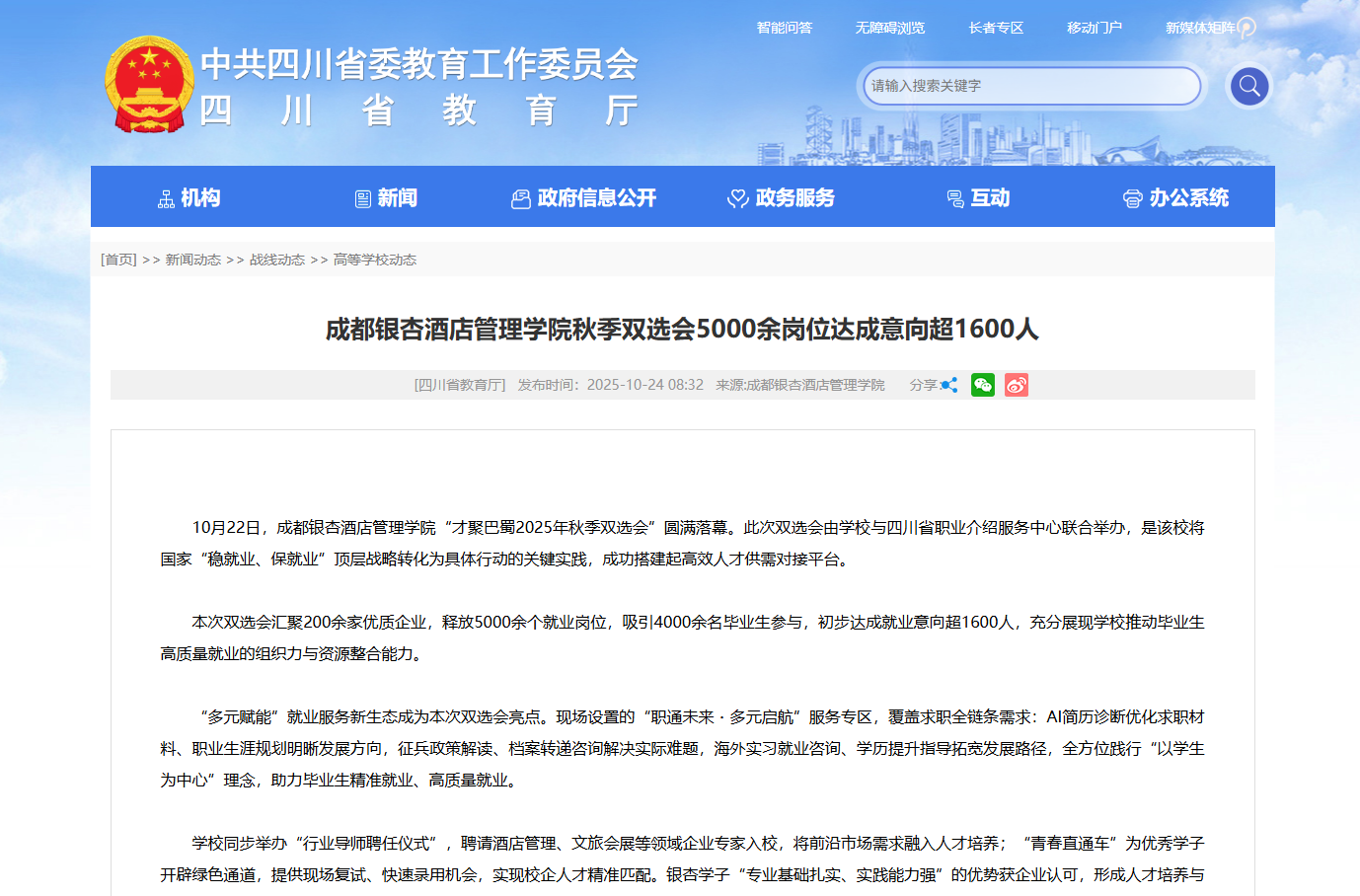Select the 政府信息公开 menu item

583,197
